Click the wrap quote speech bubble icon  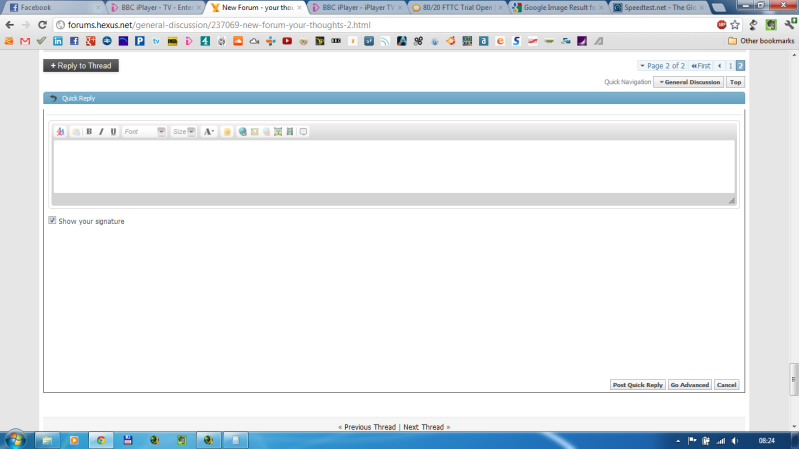pos(303,132)
